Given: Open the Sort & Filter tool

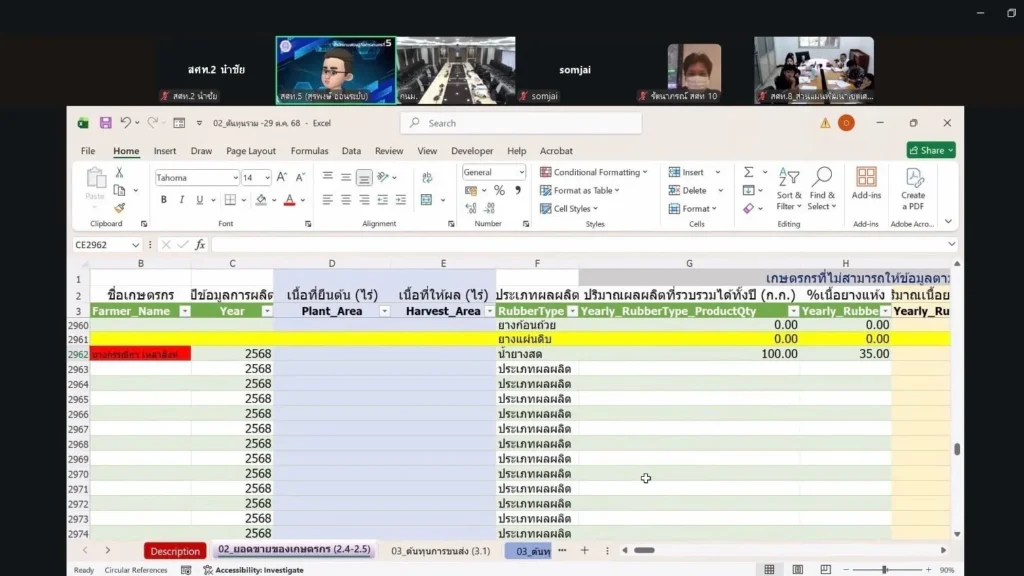Looking at the screenshot, I should pyautogui.click(x=789, y=188).
